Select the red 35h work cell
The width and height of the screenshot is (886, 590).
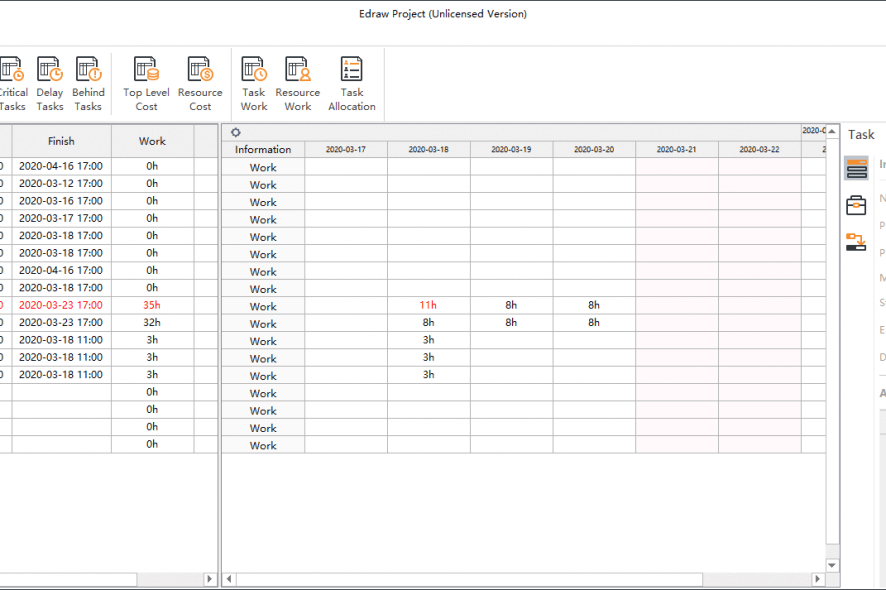(x=152, y=305)
